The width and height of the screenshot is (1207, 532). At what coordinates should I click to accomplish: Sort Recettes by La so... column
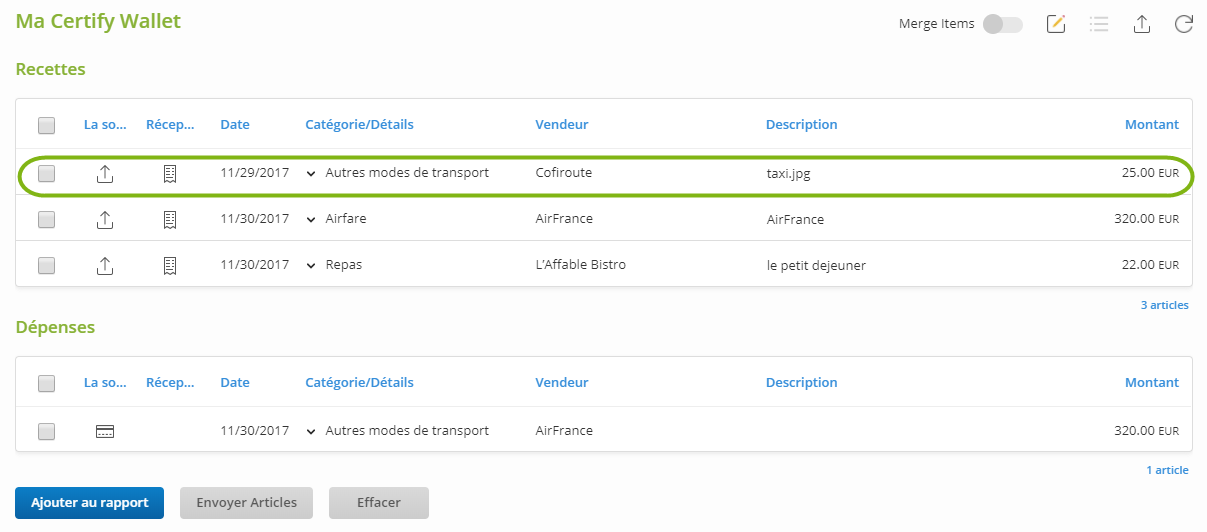(x=105, y=125)
